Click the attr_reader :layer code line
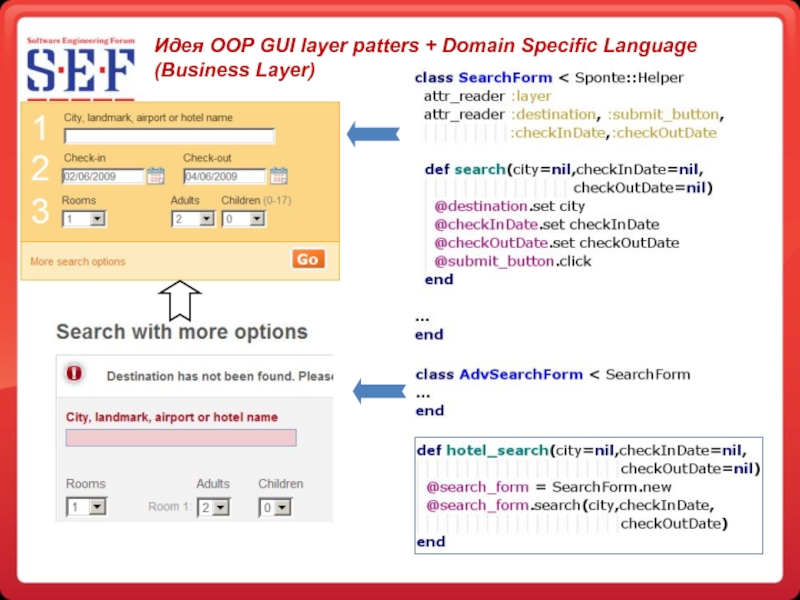 coord(487,96)
